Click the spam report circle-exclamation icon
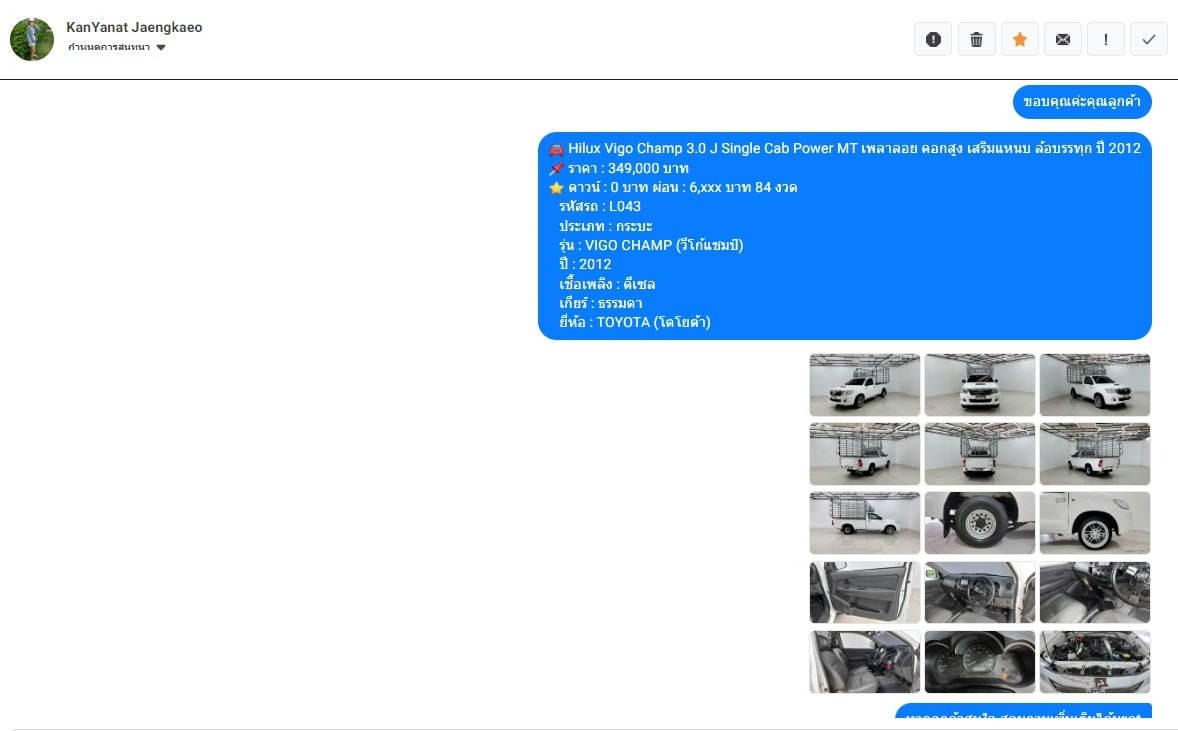This screenshot has height=731, width=1178. click(x=933, y=39)
